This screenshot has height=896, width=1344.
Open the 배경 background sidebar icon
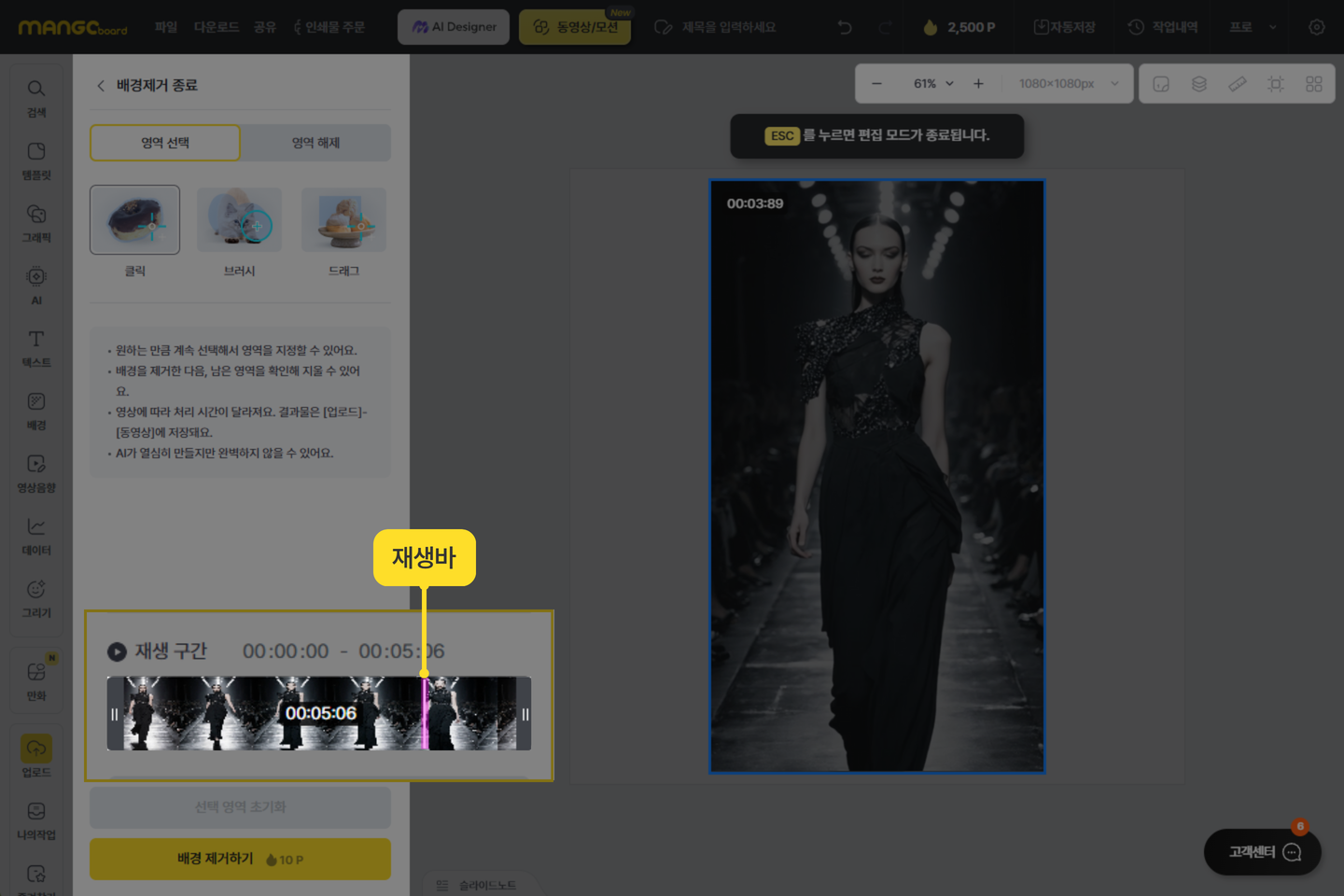coord(36,411)
